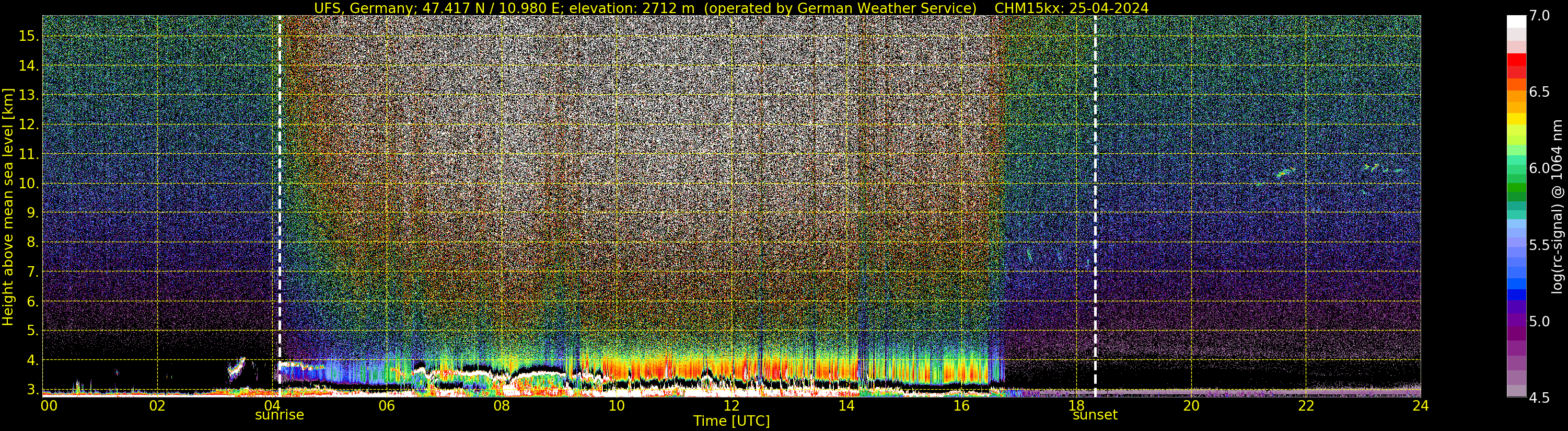The image size is (1568, 431).
Task: Click the "Time [UTC]" axis label
Action: pos(731,421)
